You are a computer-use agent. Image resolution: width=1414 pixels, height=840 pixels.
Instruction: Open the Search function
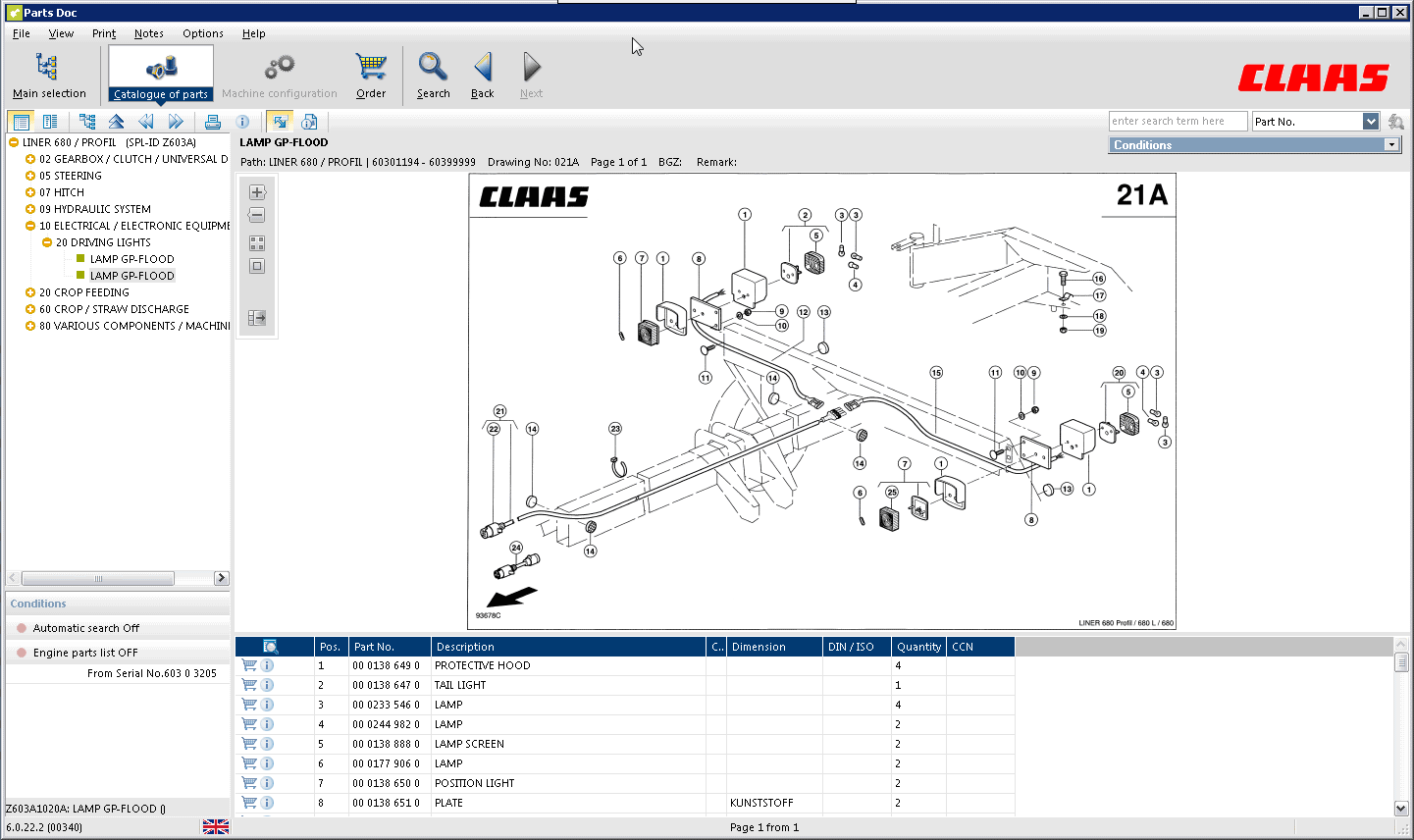click(x=433, y=74)
